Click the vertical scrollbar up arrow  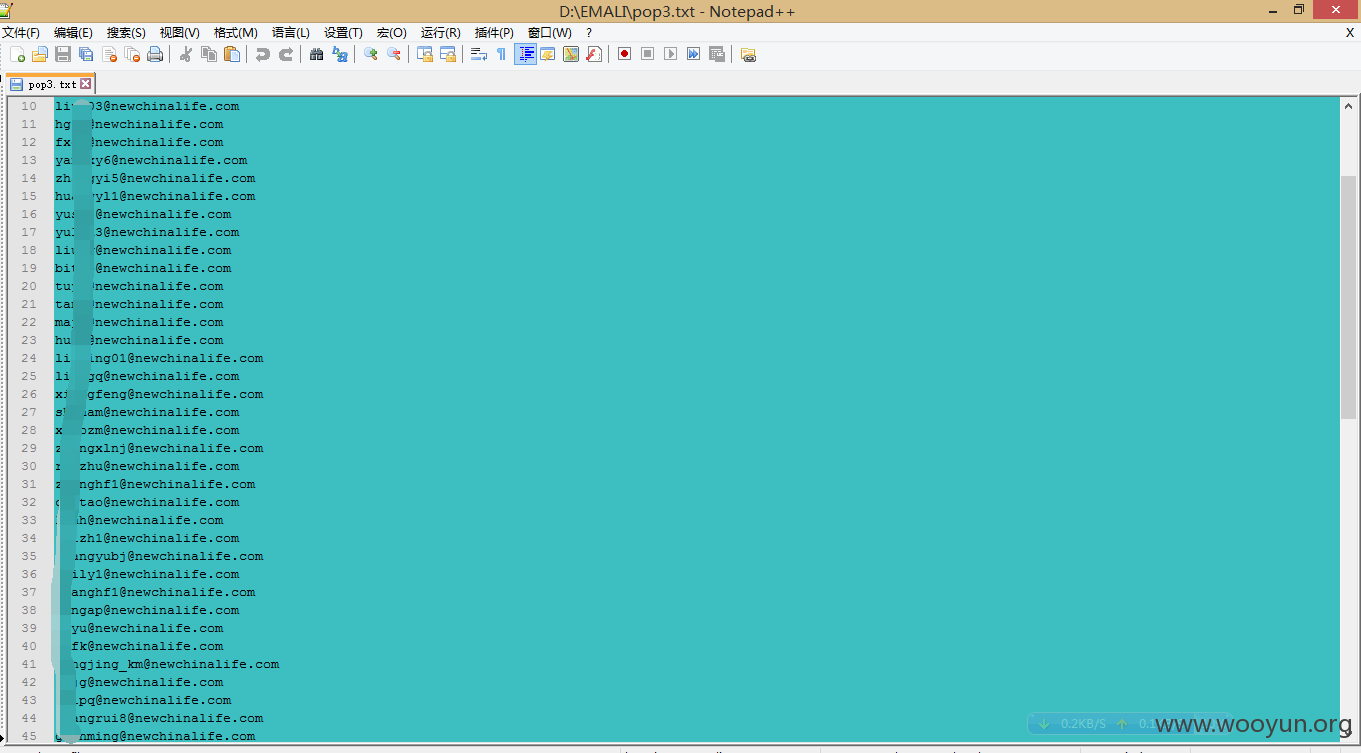click(x=1348, y=106)
